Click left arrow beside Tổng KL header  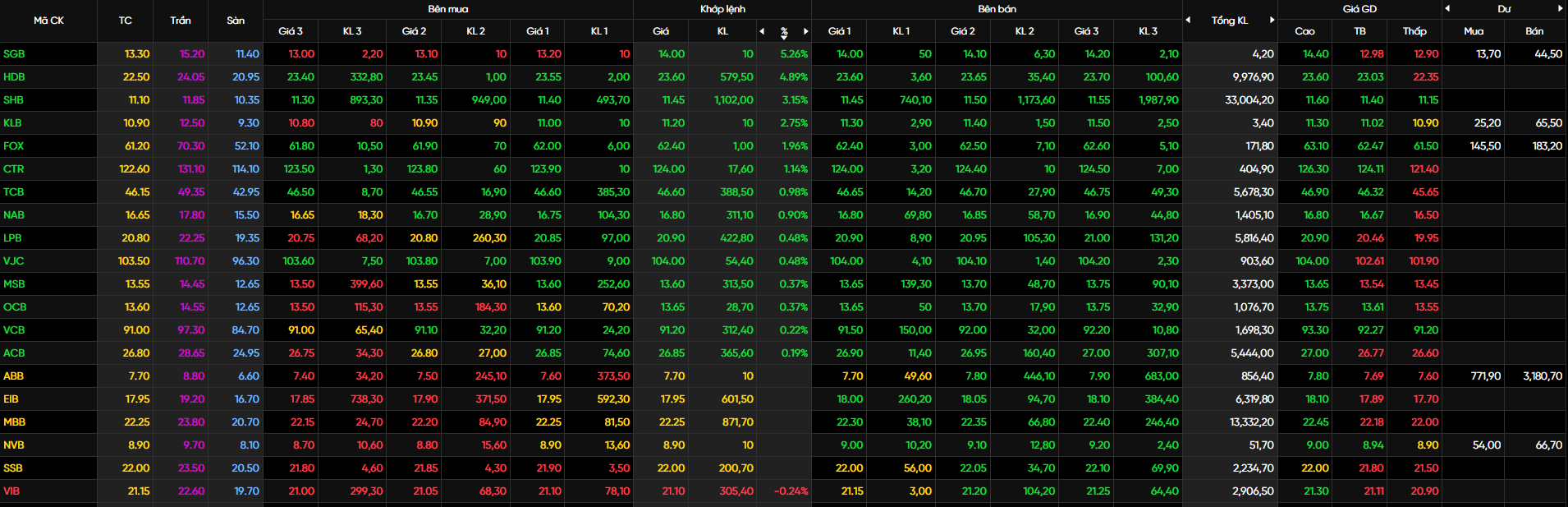(x=1188, y=20)
